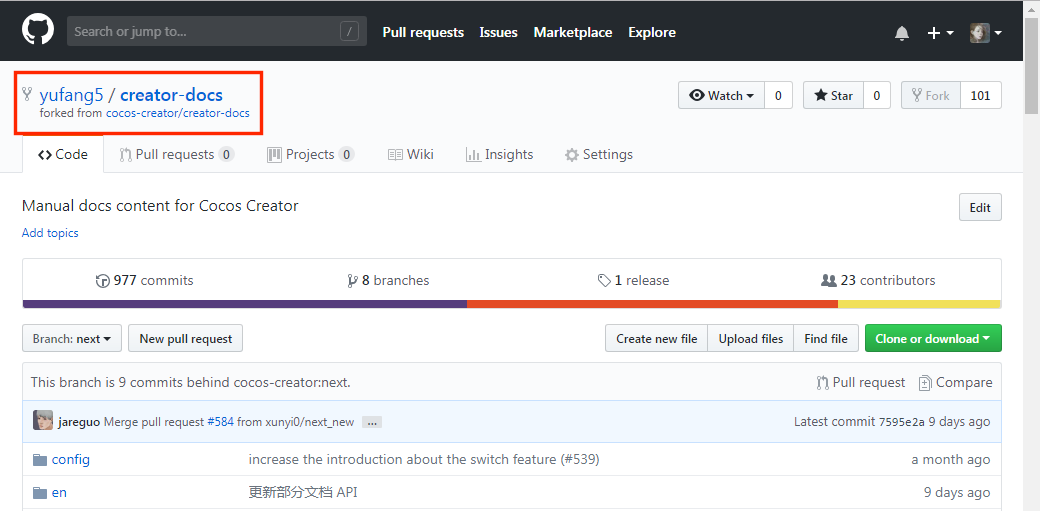
Task: Open the Find file search
Action: [826, 338]
